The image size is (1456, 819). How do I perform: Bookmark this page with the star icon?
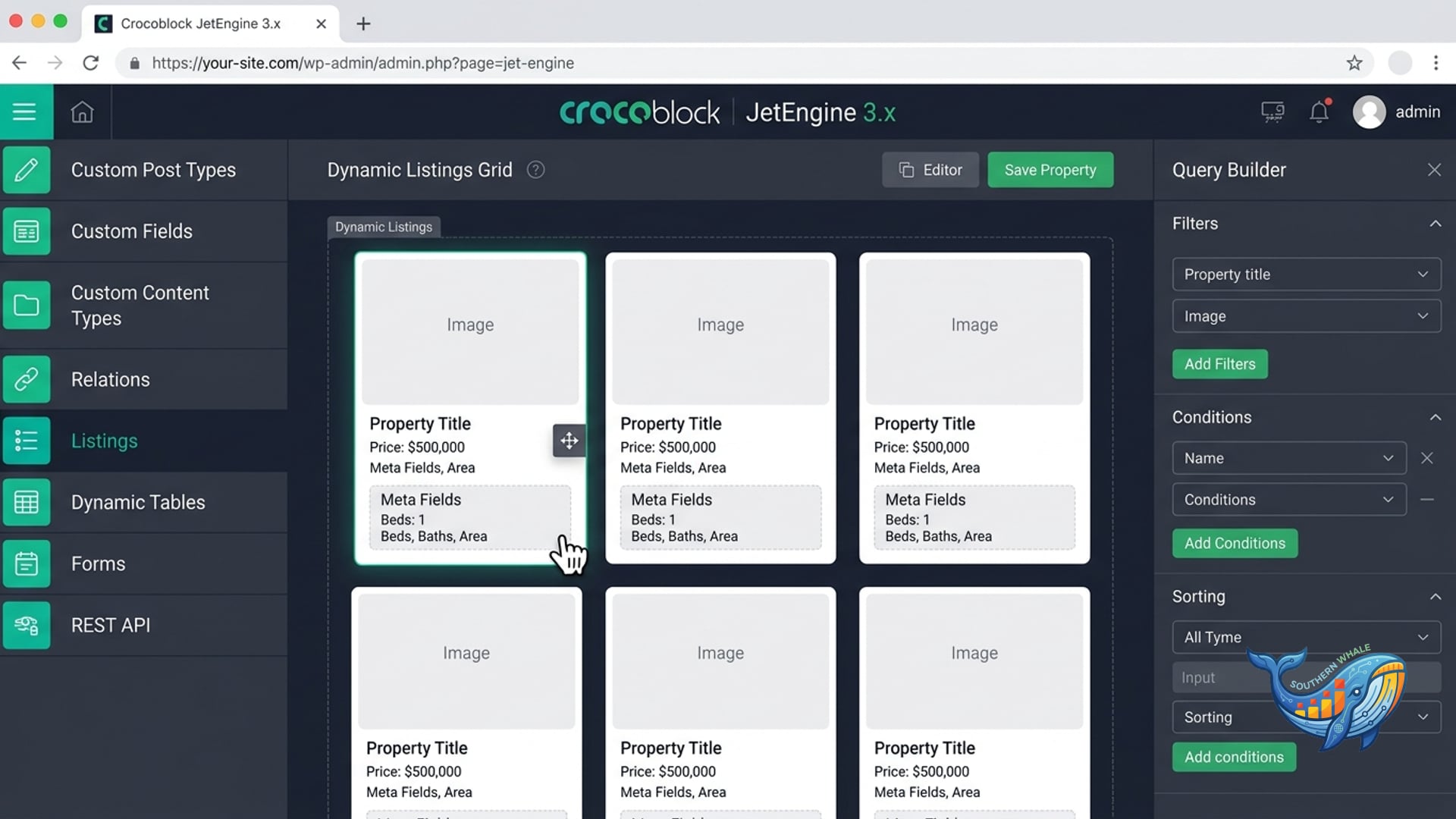[x=1354, y=63]
